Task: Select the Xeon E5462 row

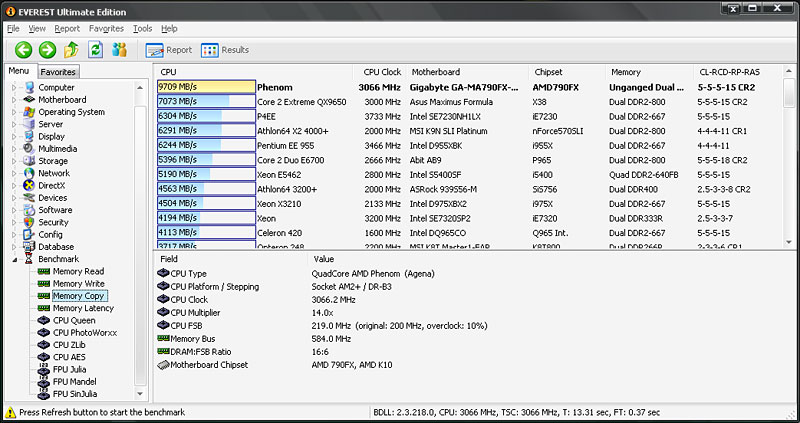Action: (468, 175)
